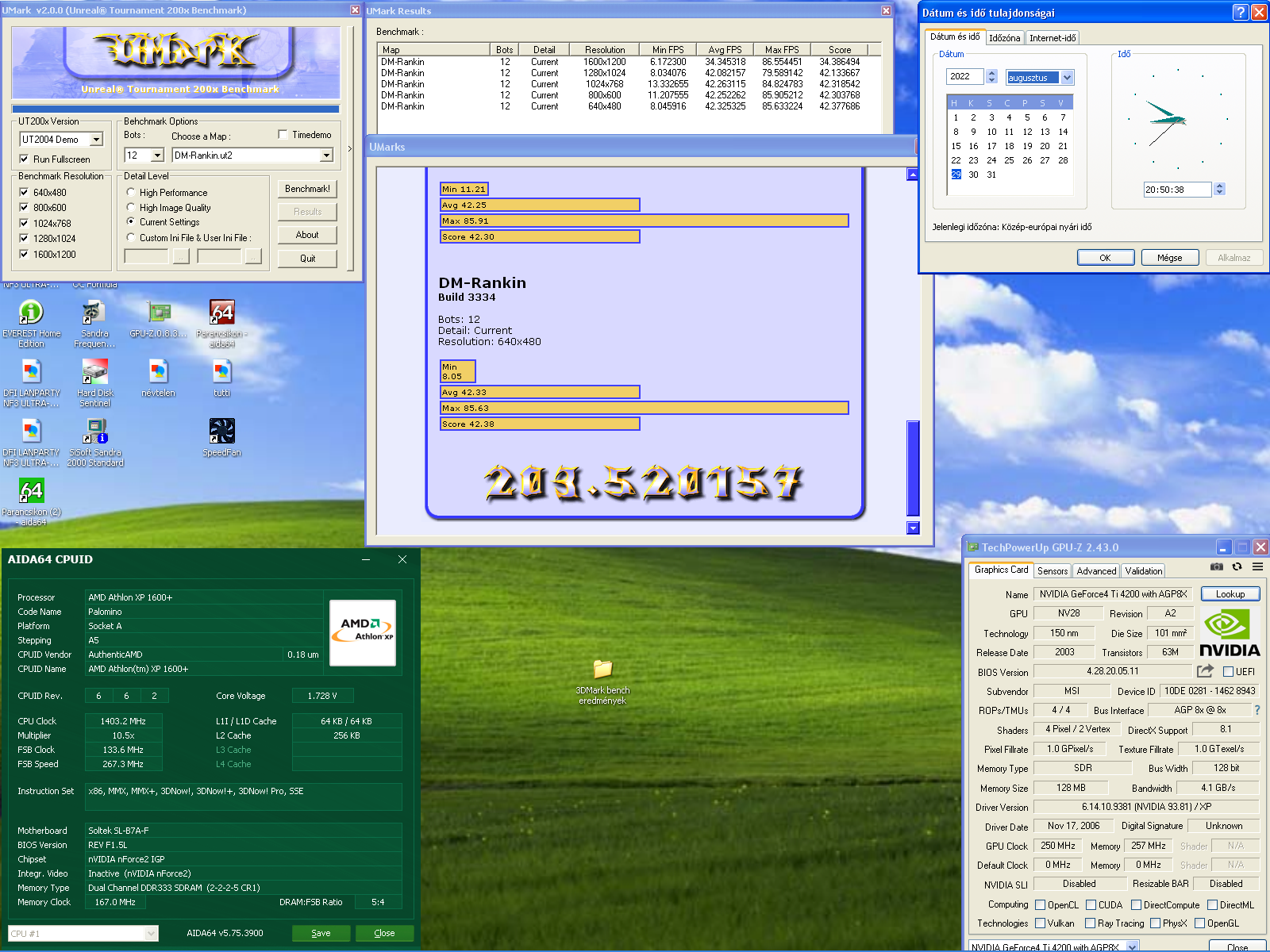
Task: Select Parancsikon - aida64 desktop shortcut
Action: pos(222,324)
